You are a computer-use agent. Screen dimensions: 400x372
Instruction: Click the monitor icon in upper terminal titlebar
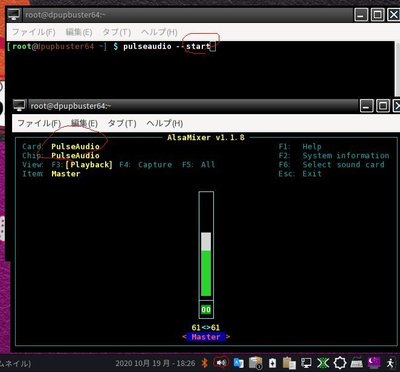[14, 15]
